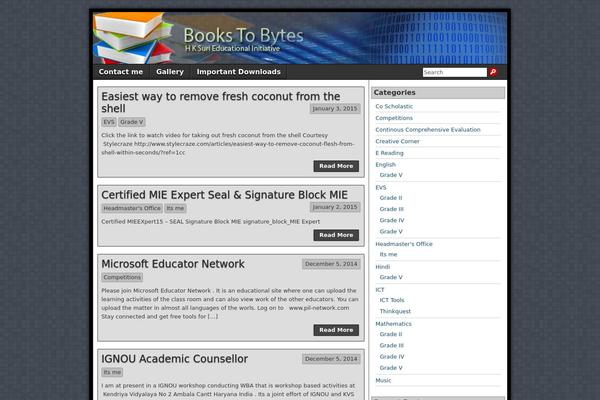Open English category
600x400 pixels.
tap(385, 165)
